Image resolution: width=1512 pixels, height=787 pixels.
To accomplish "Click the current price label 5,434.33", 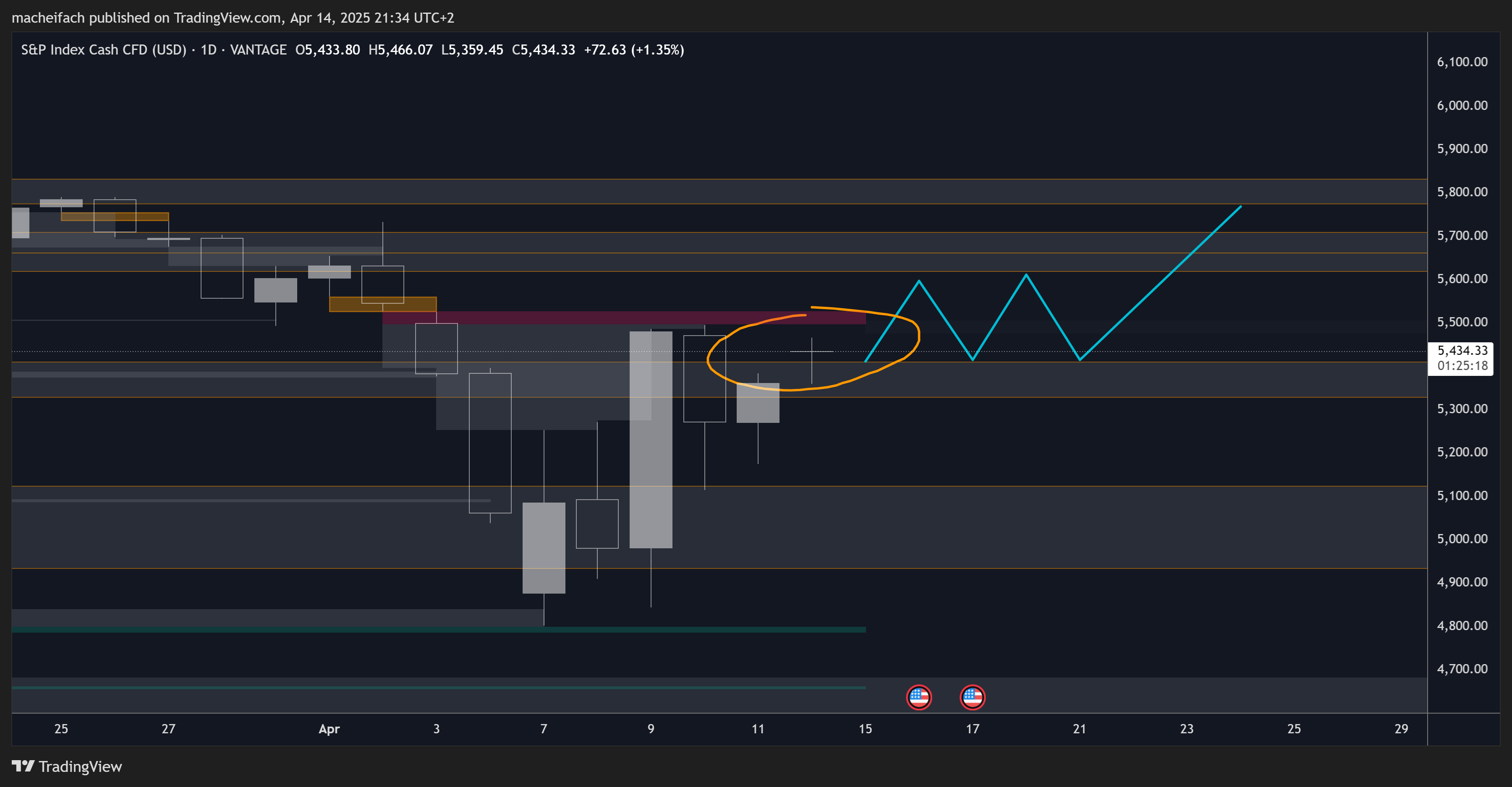I will (x=1462, y=351).
